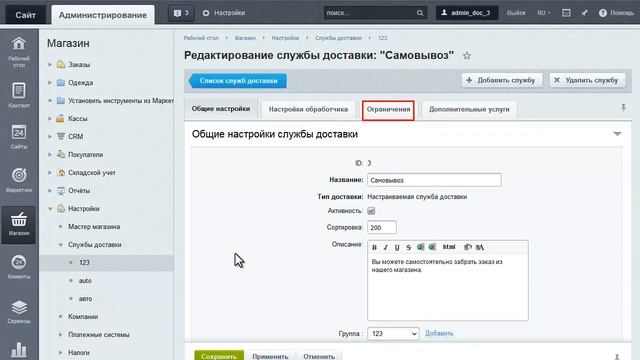The width and height of the screenshot is (640, 360).
Task: Collapse the Общие настройки службы доставки section
Action: point(617,134)
